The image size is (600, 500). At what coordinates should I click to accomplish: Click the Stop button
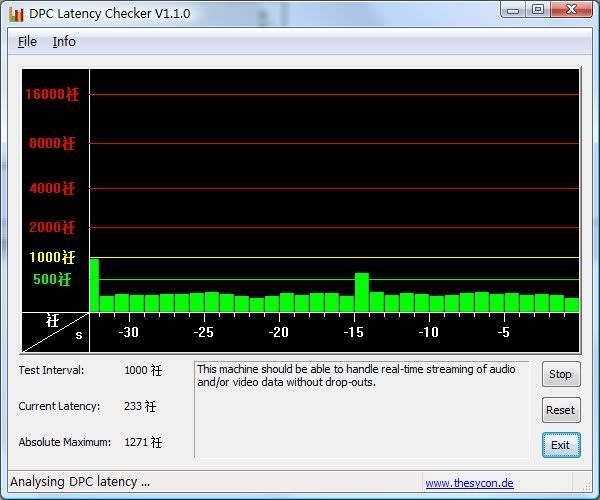[561, 374]
